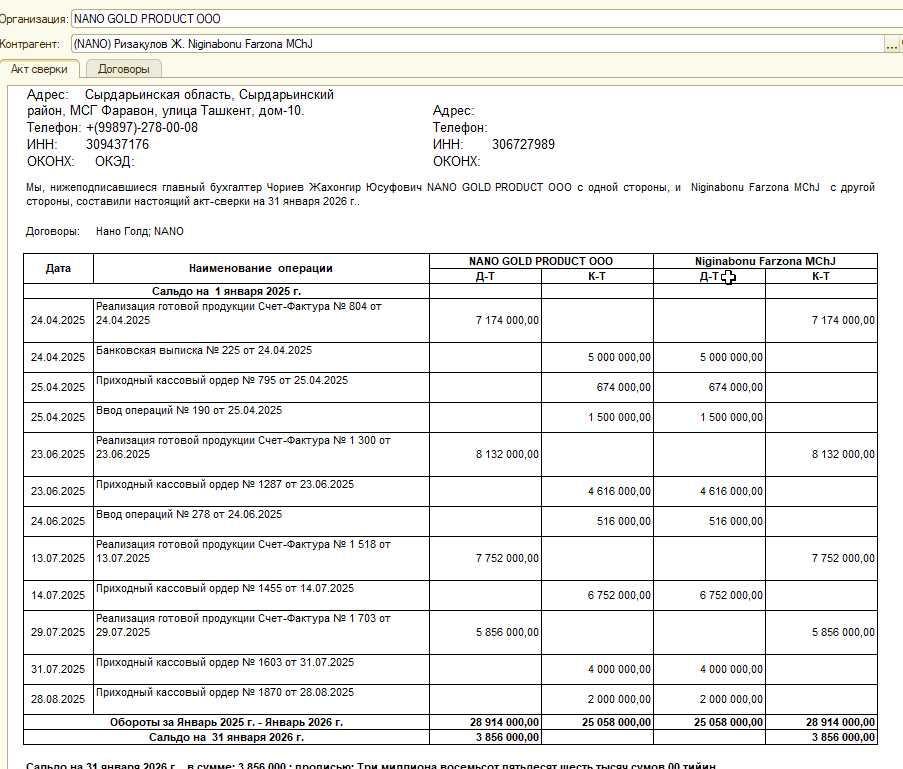Select Ввод операций № 278 cell
Viewport: 903px width, 769px height.
[x=261, y=521]
